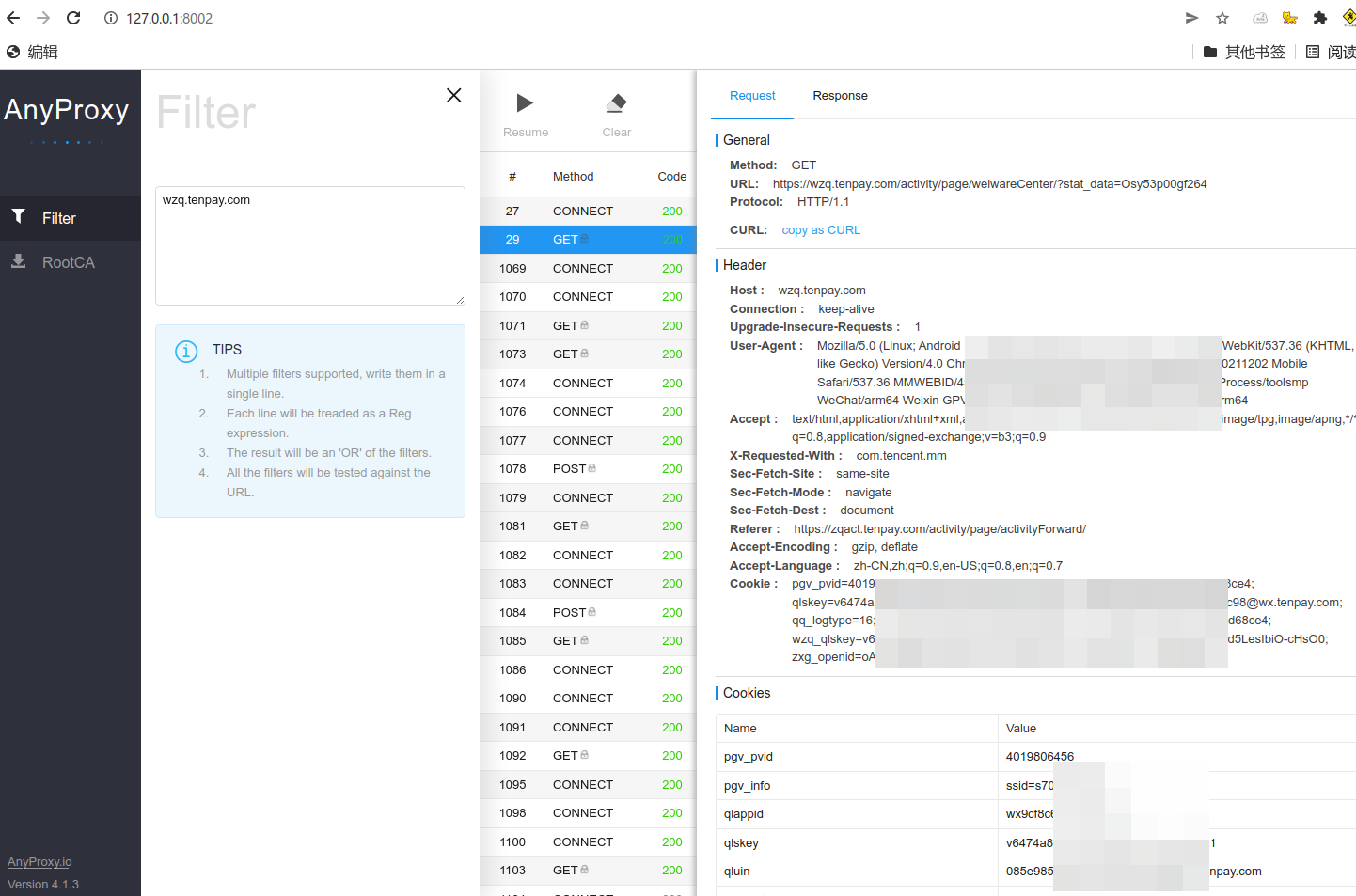Click the RootCA download icon
The width and height of the screenshot is (1356, 896).
(x=18, y=261)
